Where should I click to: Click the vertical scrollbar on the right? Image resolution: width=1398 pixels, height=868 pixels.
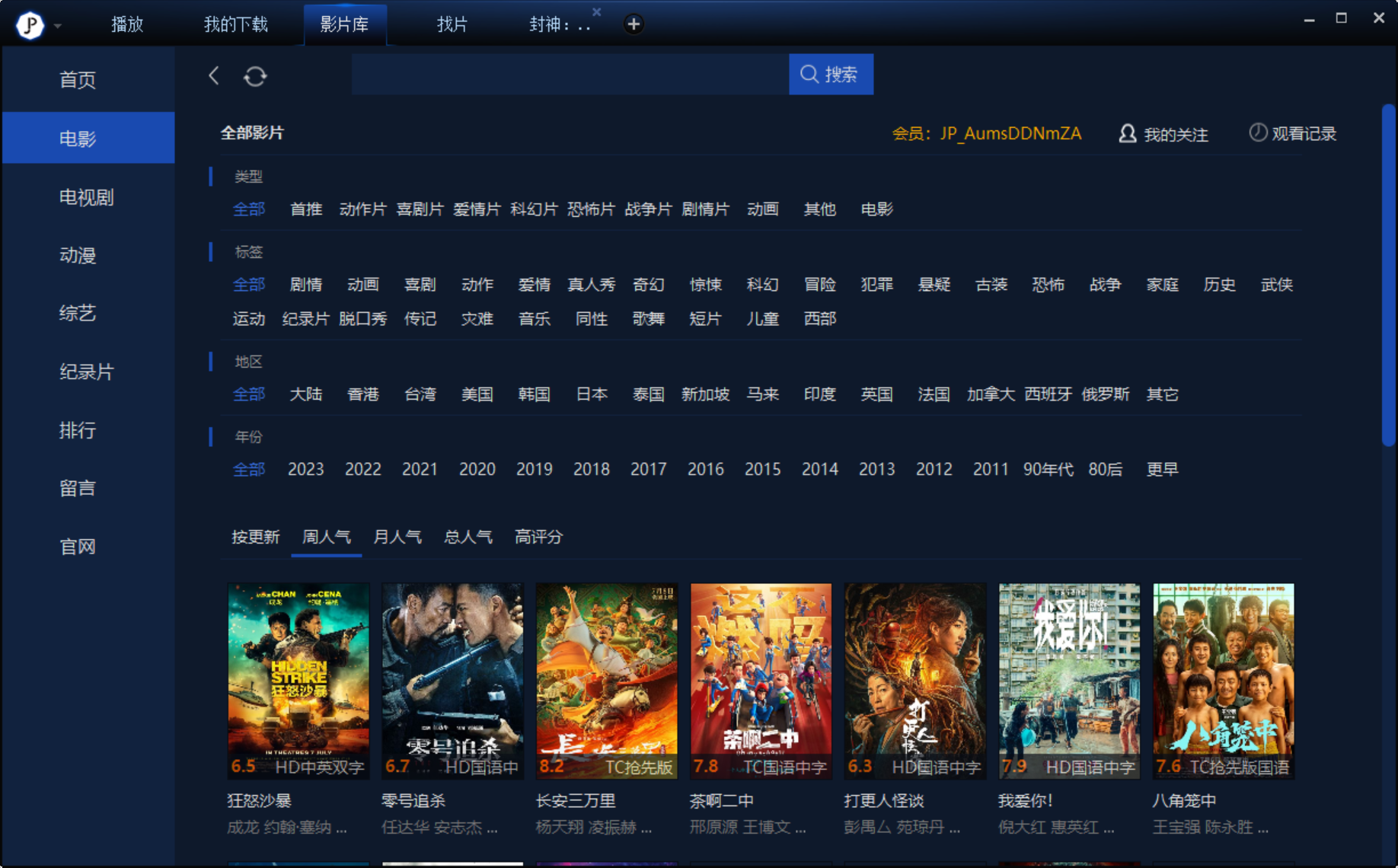[x=1388, y=276]
